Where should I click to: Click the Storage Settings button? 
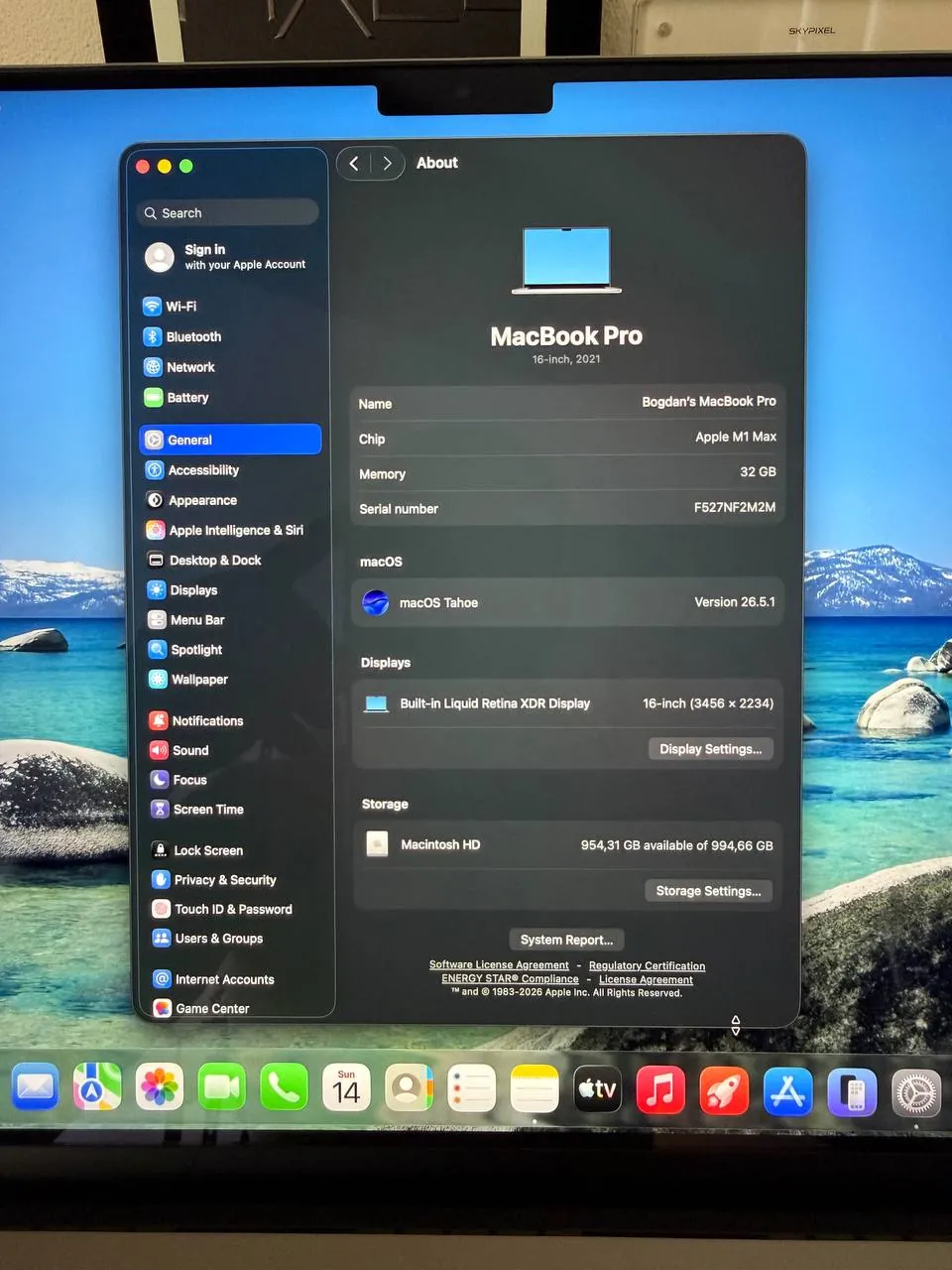pos(709,891)
